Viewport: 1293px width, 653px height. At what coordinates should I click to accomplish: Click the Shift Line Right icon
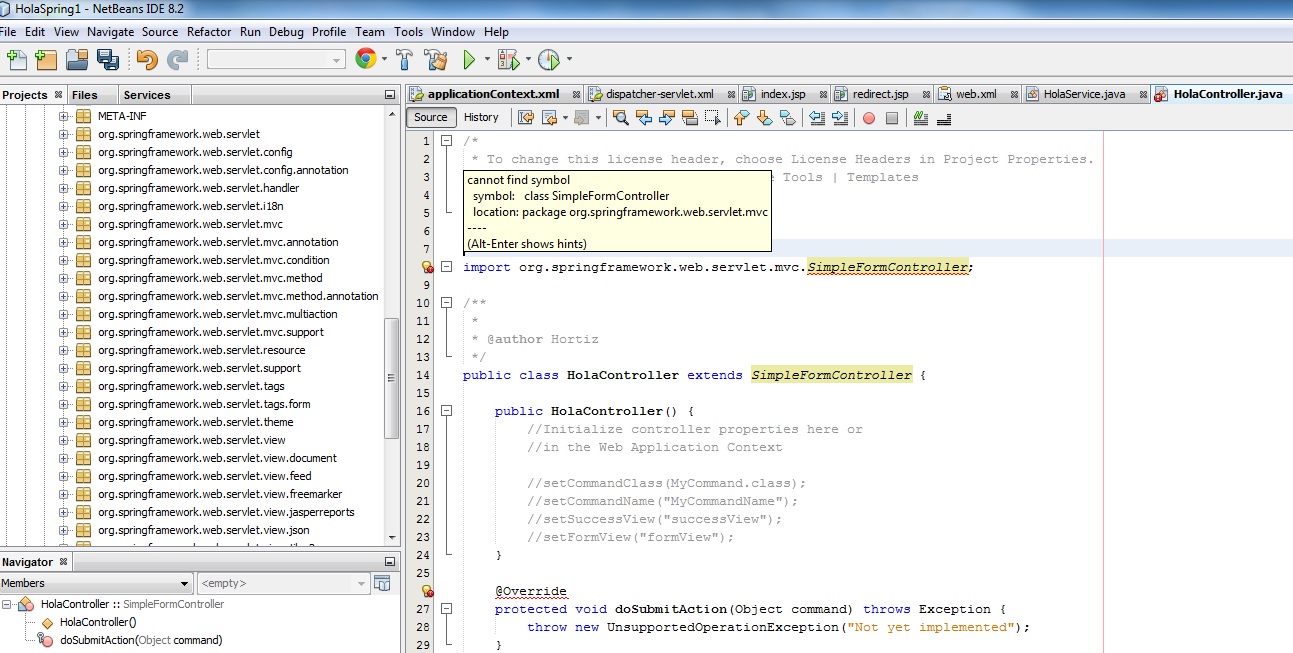tap(840, 118)
